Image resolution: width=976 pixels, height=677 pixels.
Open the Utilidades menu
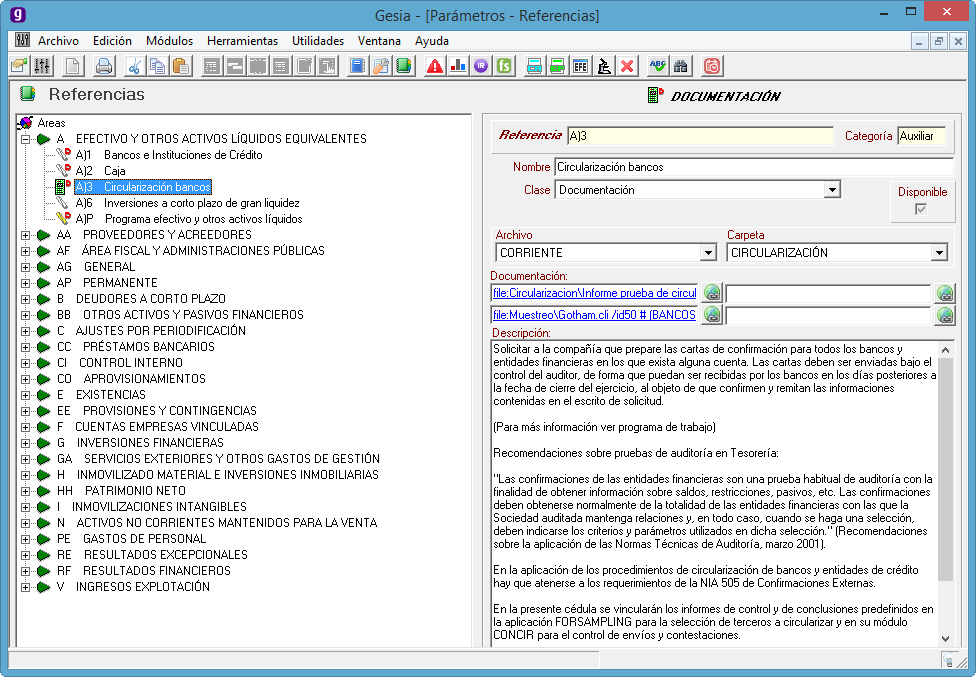point(317,41)
